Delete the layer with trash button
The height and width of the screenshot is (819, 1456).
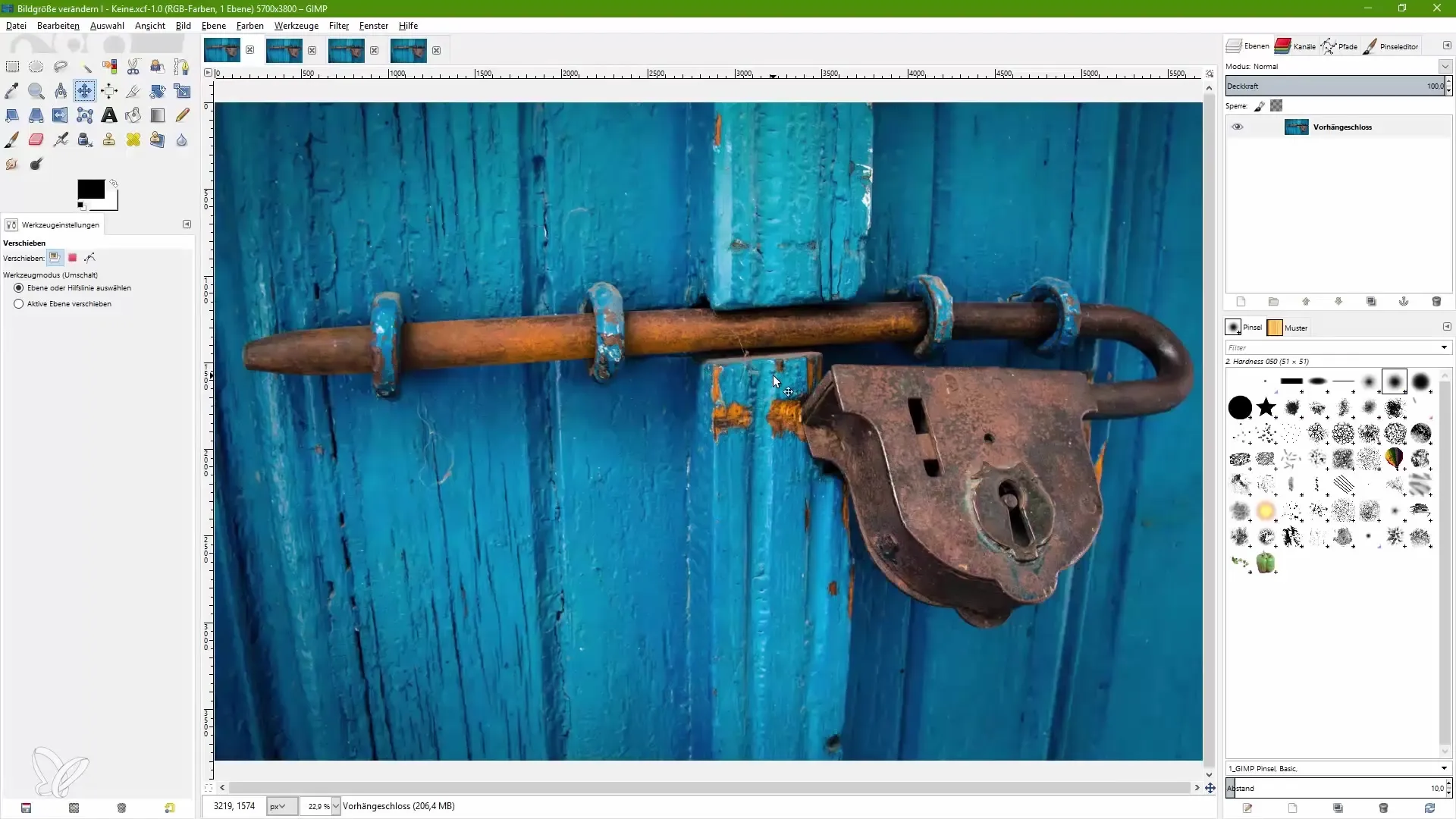(1436, 302)
